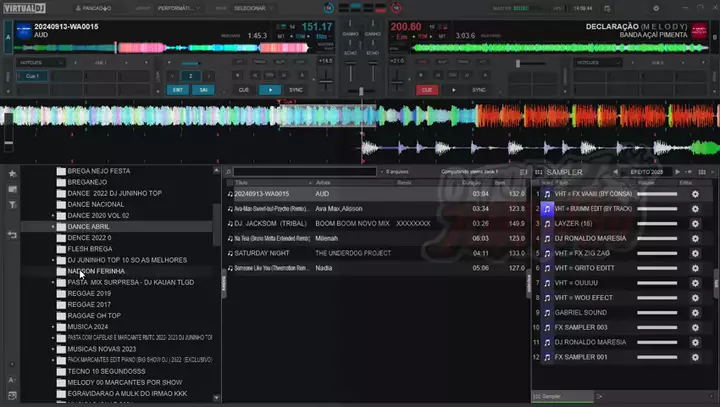Click the search magnifier icon
Viewport: 720px width, 407px height.
[228, 172]
